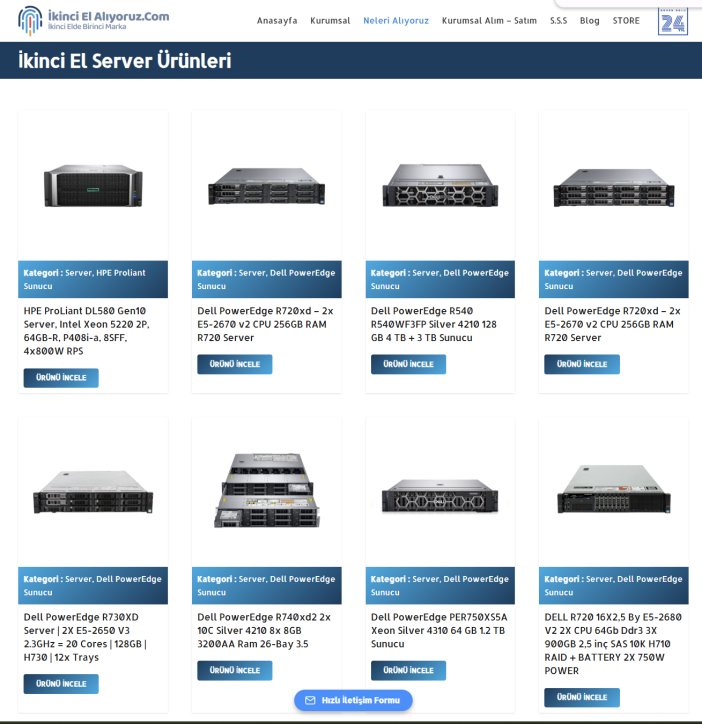This screenshot has width=702, height=724.
Task: Click category link on R740xd2 card
Action: click(266, 585)
